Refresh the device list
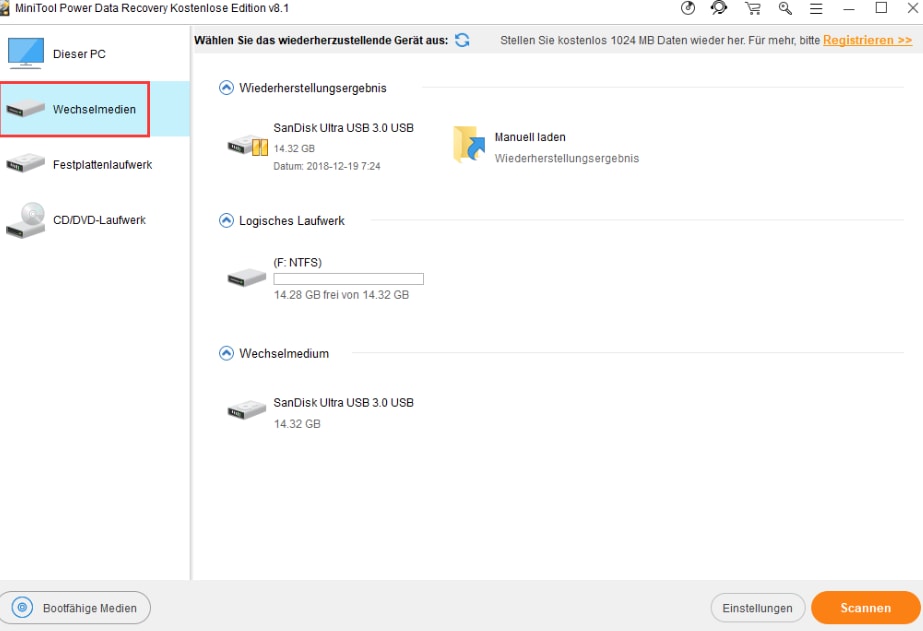This screenshot has height=631, width=923. (462, 40)
